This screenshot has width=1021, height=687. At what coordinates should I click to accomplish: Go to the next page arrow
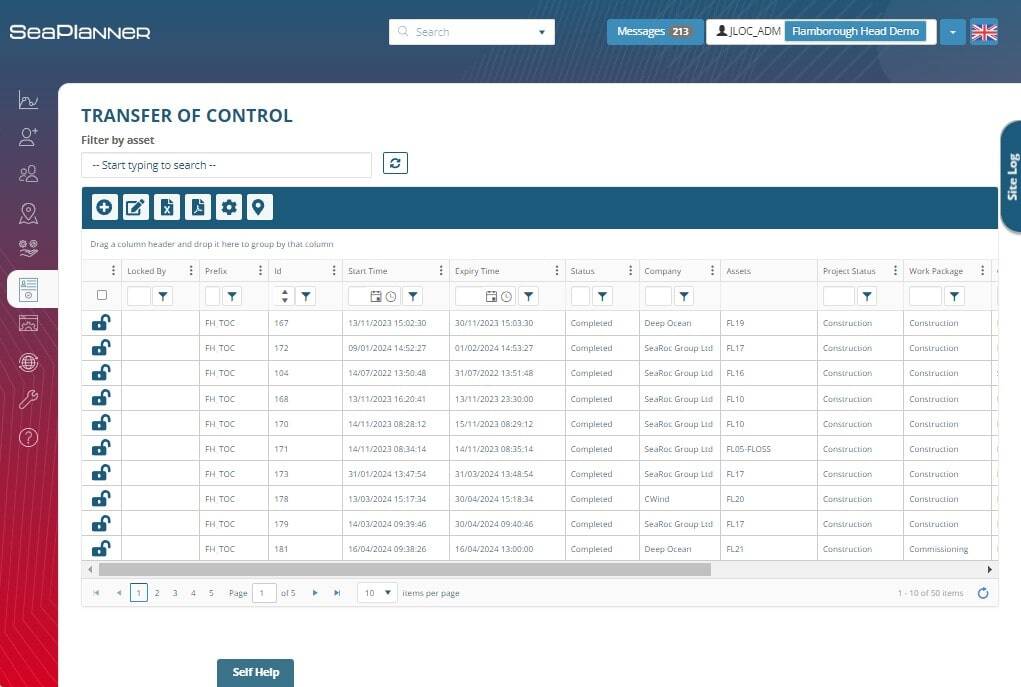point(315,593)
